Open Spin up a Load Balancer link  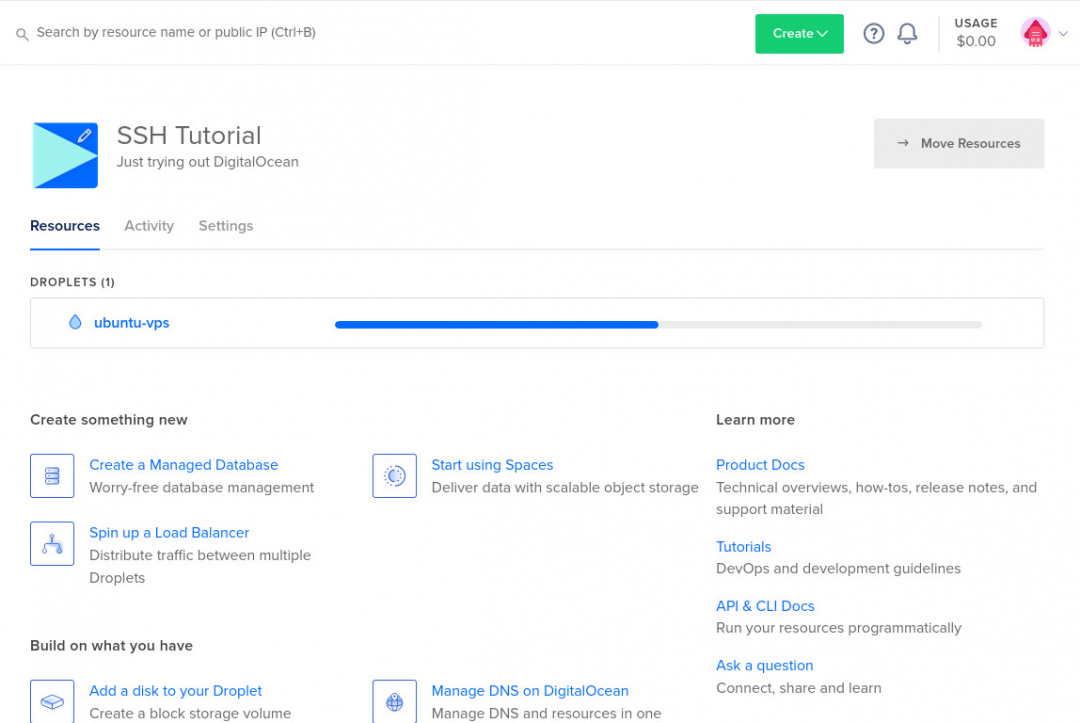pos(169,532)
